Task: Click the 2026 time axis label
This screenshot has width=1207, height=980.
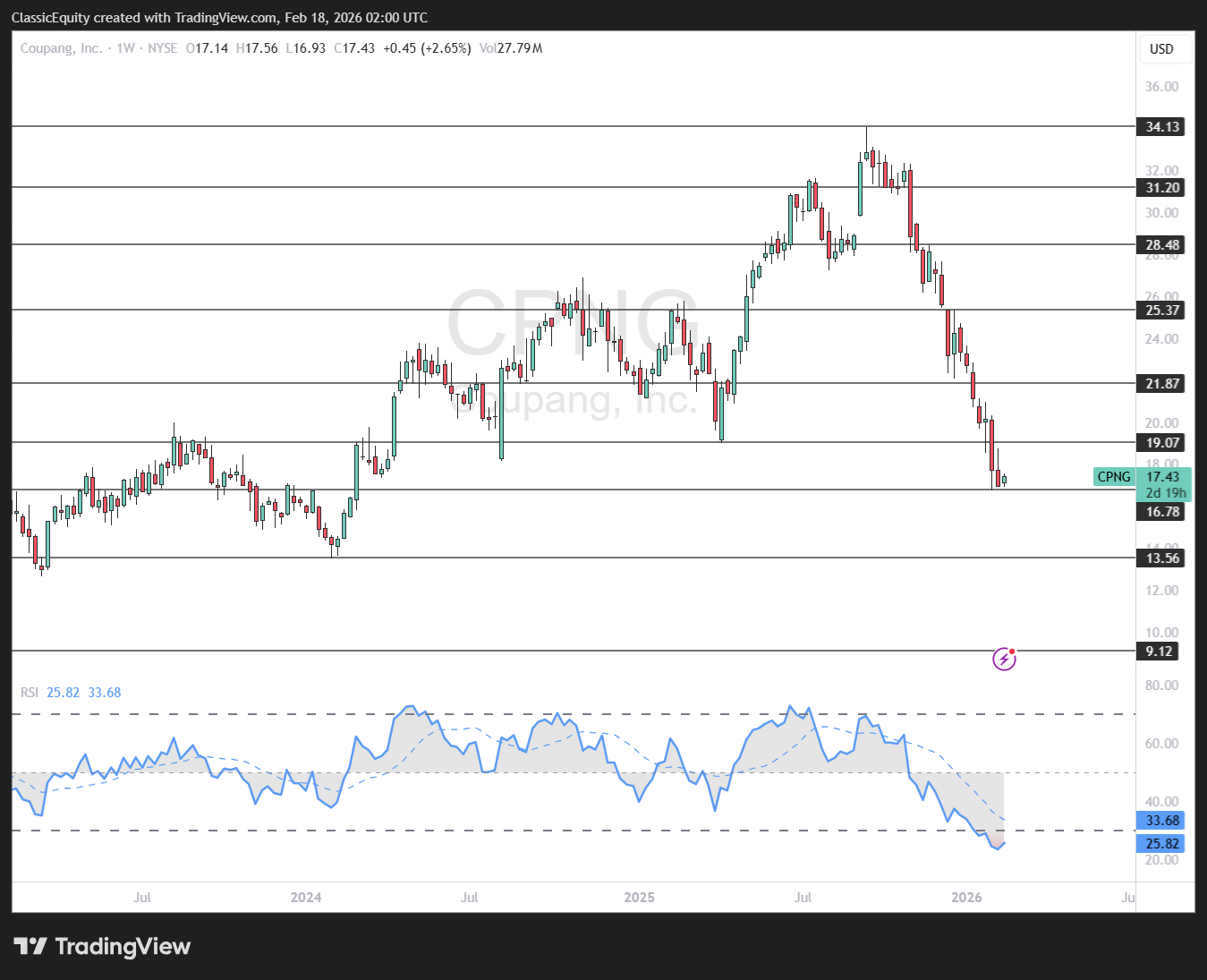Action: pos(966,898)
